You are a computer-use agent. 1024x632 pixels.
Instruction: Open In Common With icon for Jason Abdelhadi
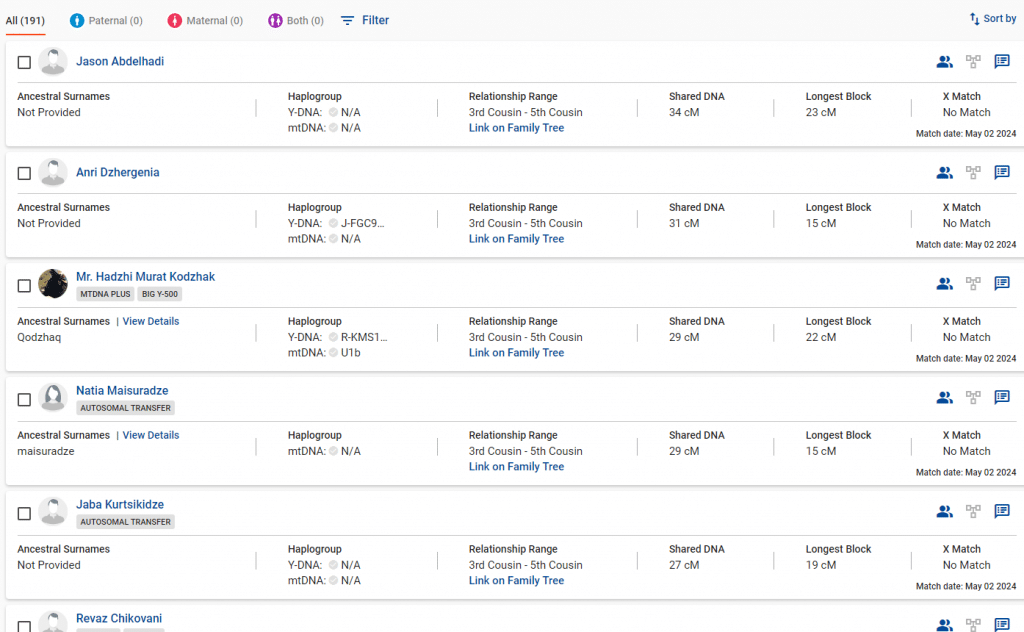click(944, 62)
